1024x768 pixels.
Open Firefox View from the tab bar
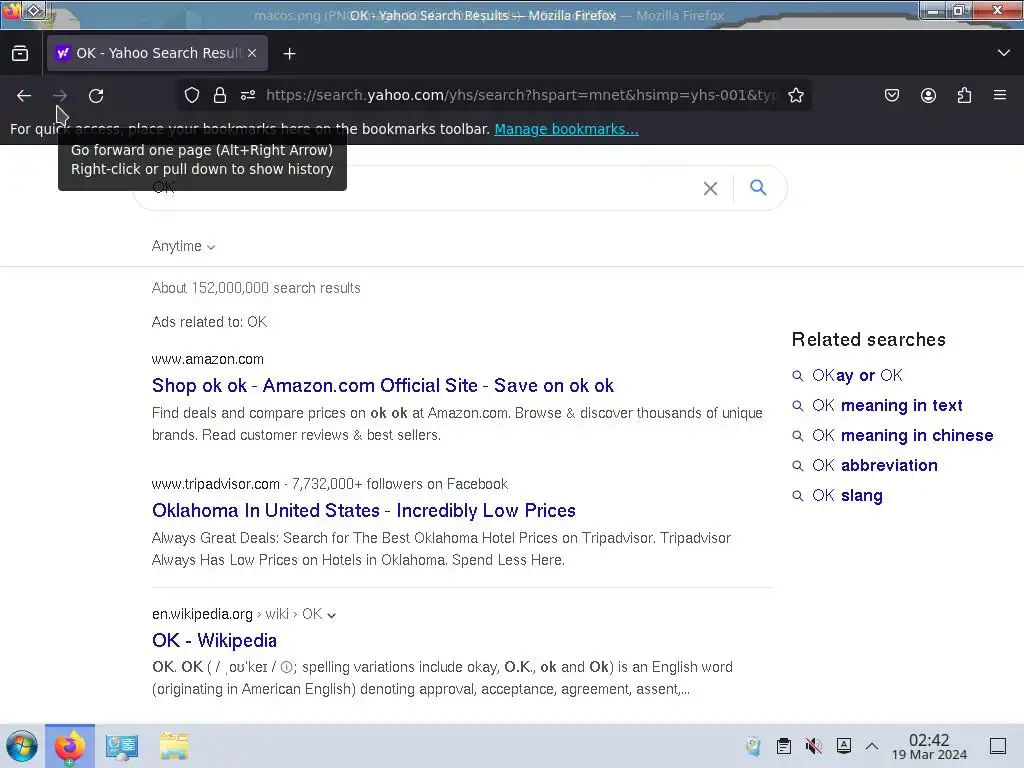click(20, 54)
